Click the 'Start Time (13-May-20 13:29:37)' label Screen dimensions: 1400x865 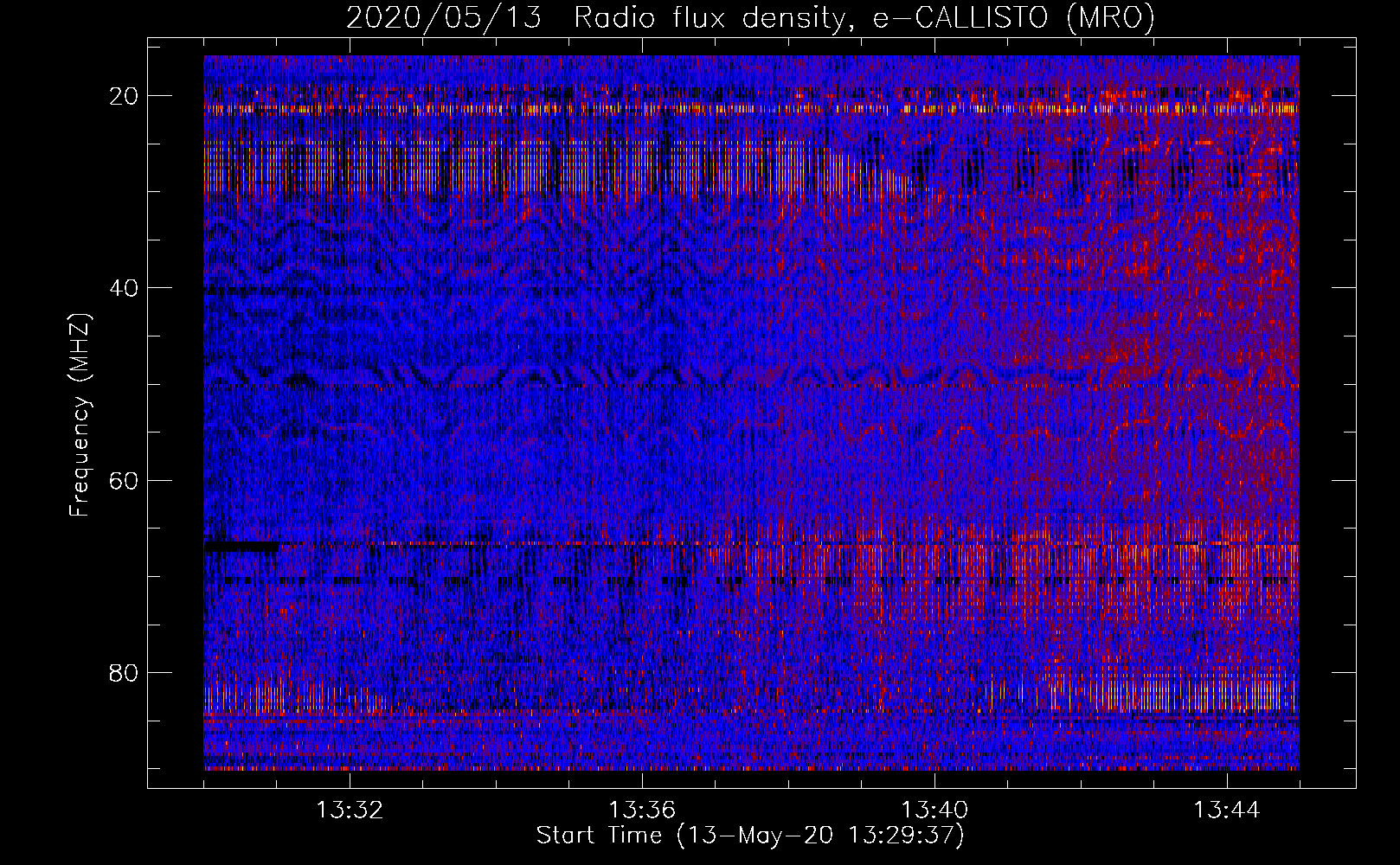750,836
